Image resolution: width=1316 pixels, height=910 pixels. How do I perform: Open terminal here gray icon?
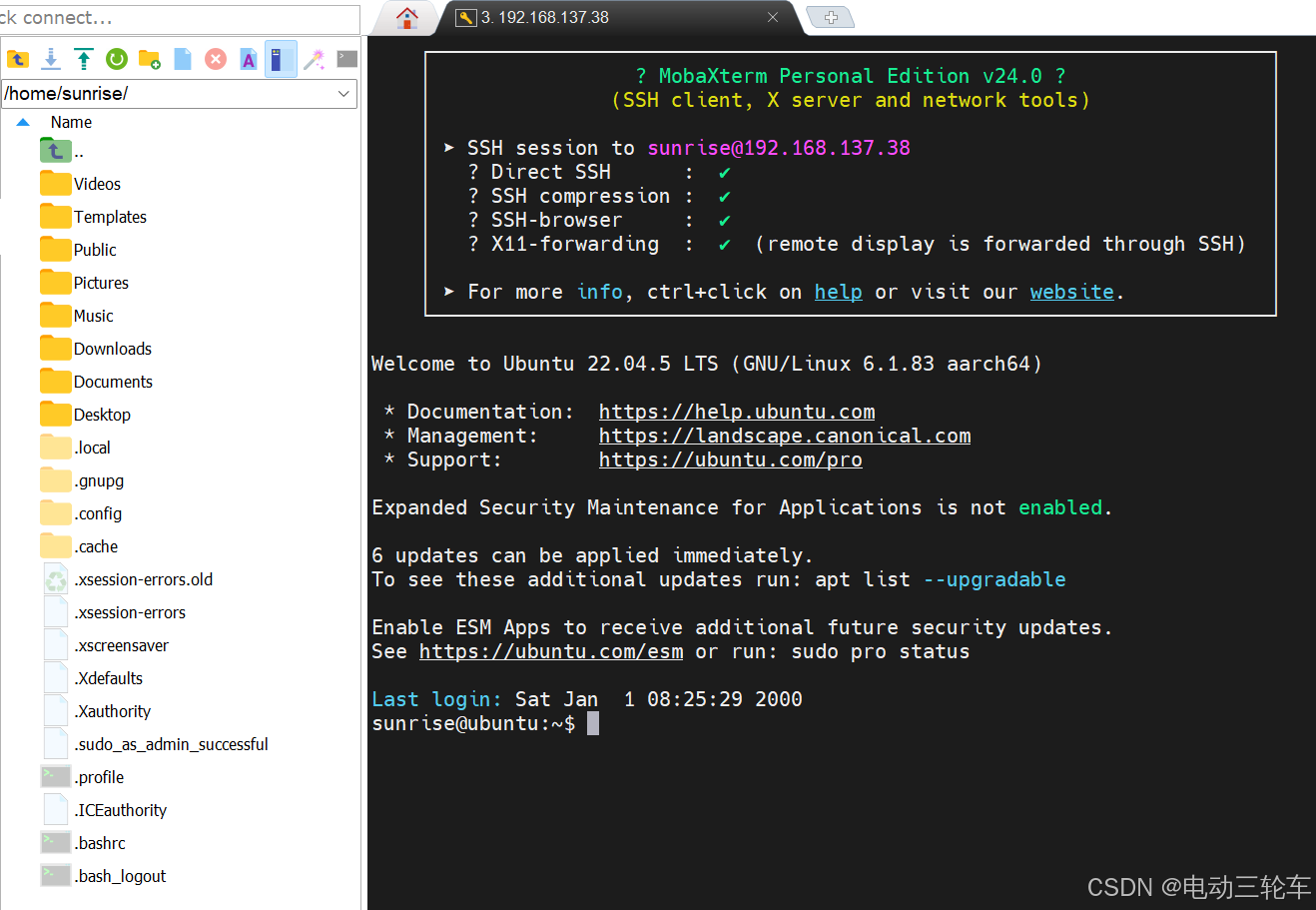tap(347, 59)
